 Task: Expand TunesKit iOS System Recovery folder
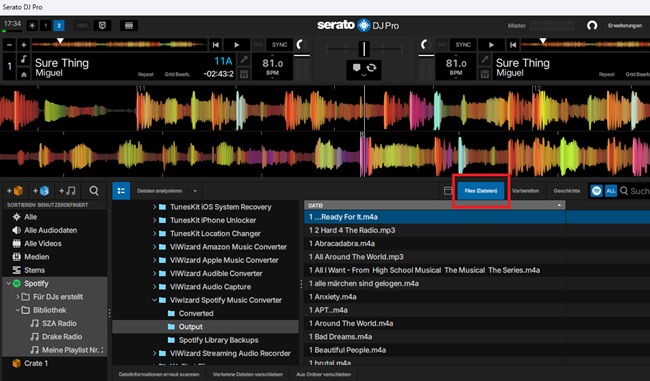tap(155, 207)
